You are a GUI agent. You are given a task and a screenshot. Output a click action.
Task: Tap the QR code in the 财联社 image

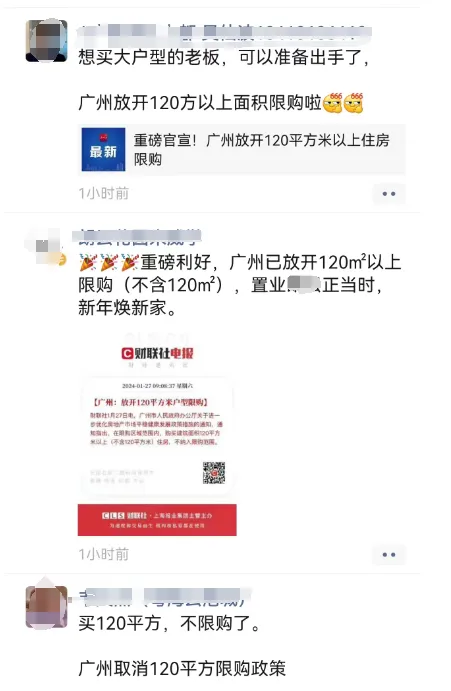pyautogui.click(x=214, y=472)
